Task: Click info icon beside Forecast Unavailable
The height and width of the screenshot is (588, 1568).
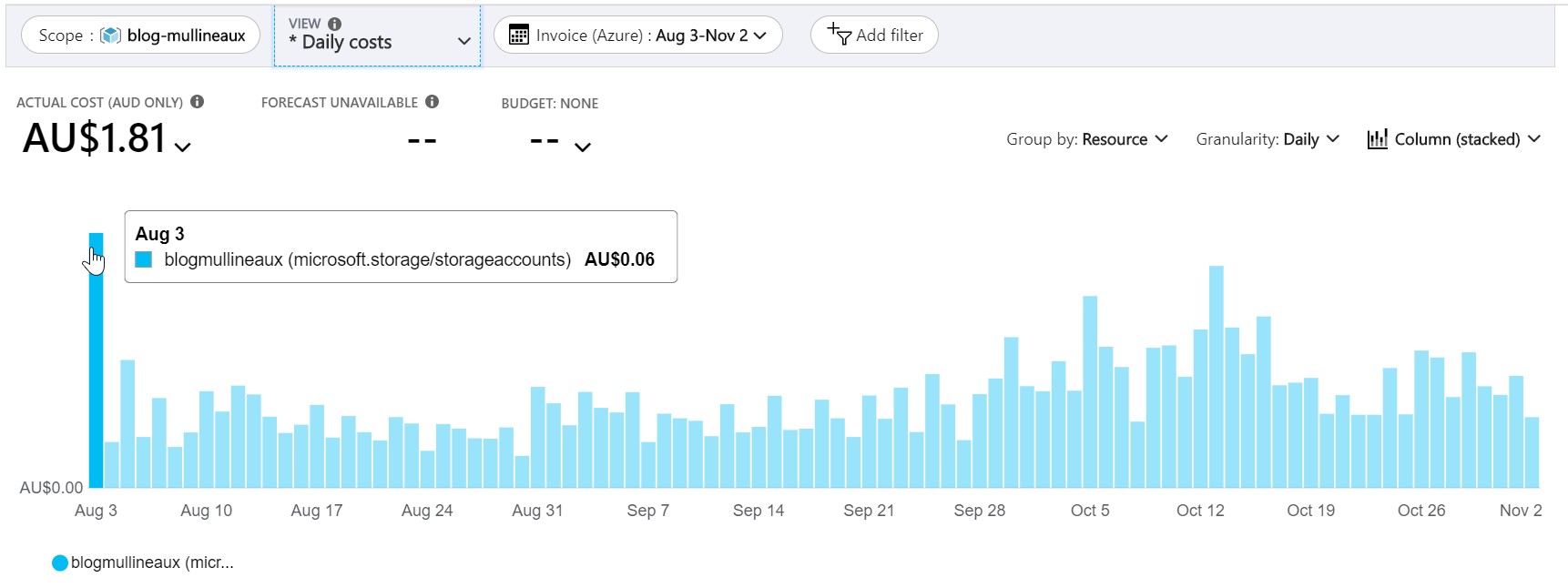Action: 432,102
